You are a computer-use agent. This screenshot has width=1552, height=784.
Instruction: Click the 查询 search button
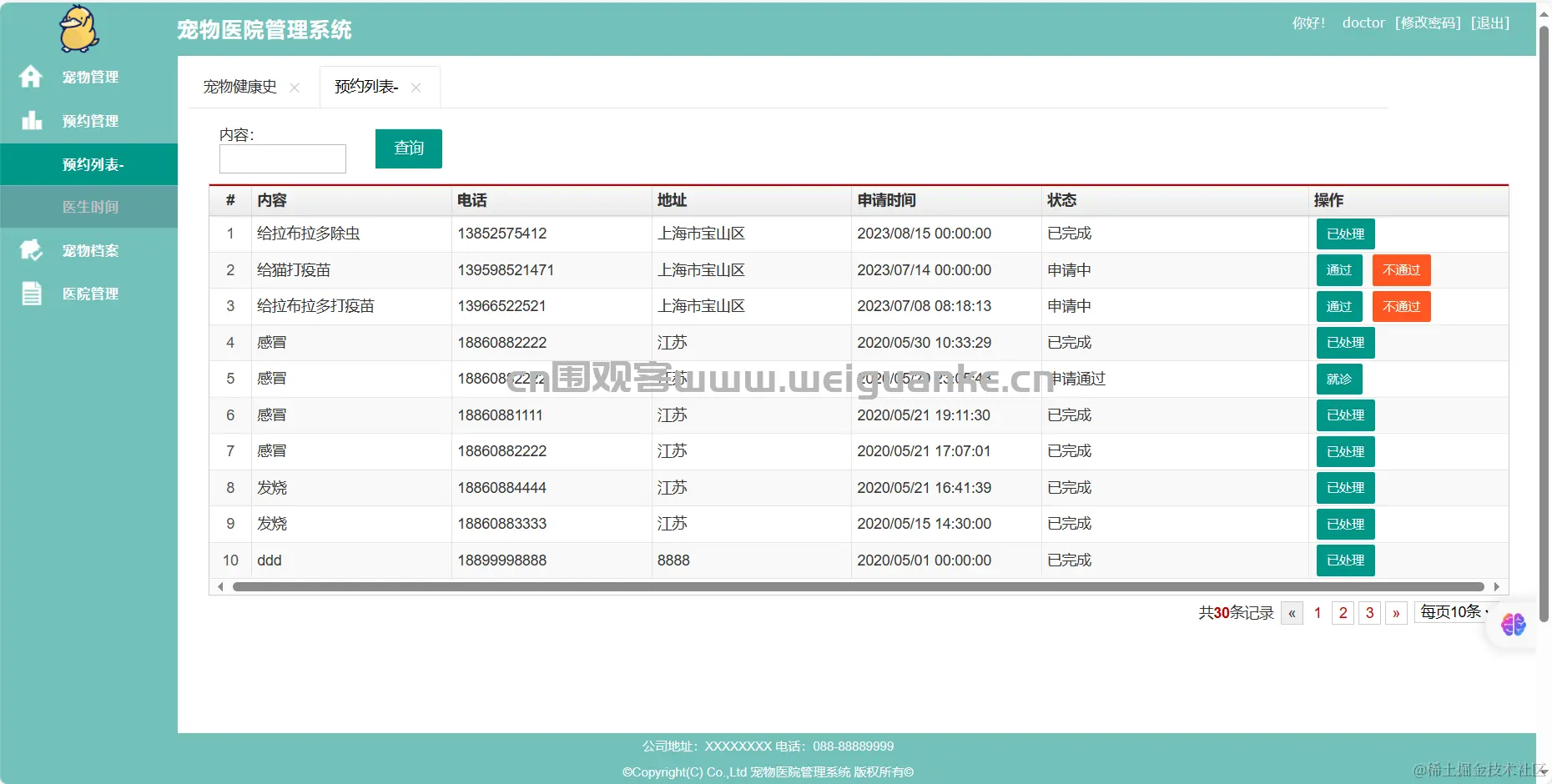409,148
